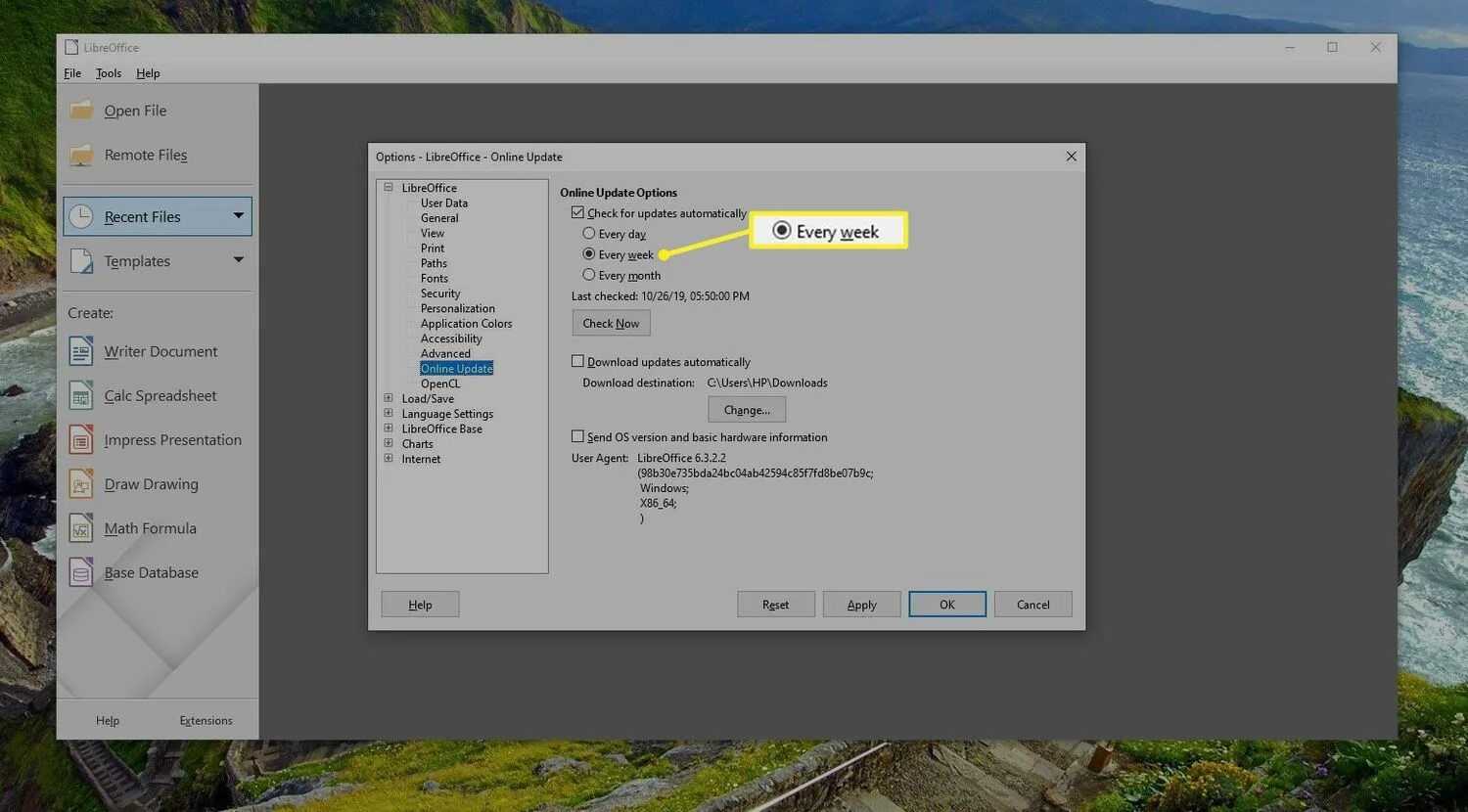Select General in options tree

coord(439,218)
